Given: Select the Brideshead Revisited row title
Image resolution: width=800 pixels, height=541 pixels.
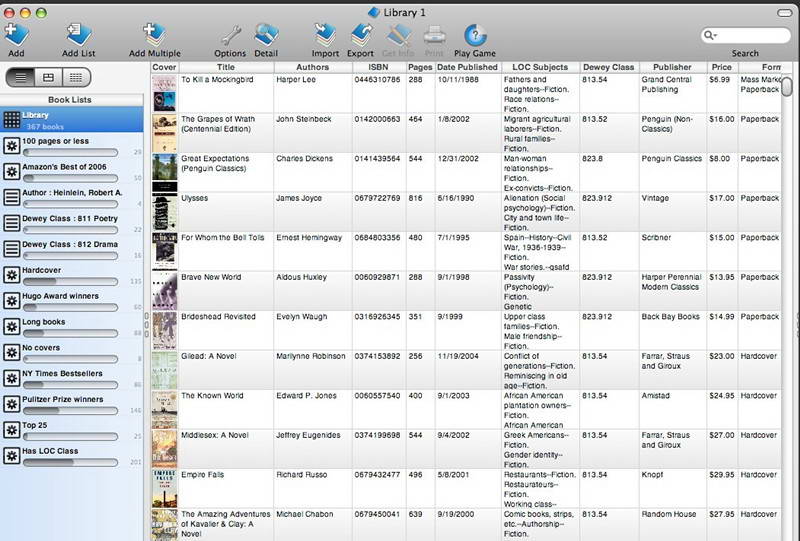Looking at the screenshot, I should (x=218, y=316).
